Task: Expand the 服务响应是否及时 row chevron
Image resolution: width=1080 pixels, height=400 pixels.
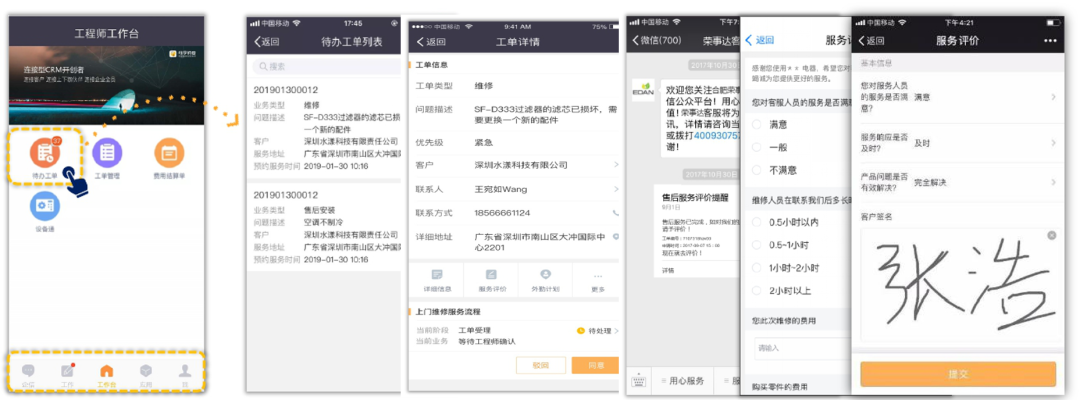Action: (x=1054, y=143)
